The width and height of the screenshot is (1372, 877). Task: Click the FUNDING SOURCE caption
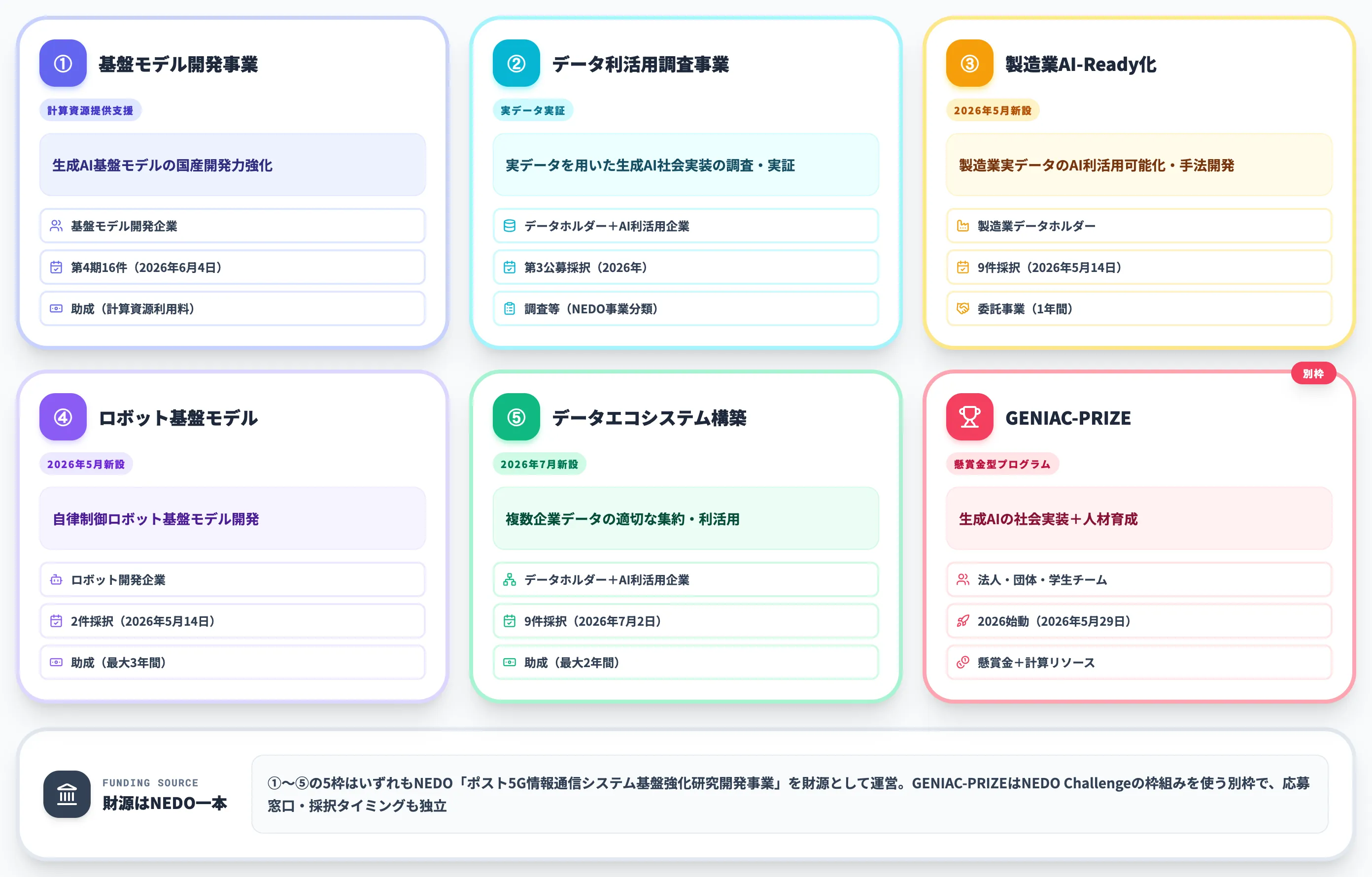(x=150, y=783)
